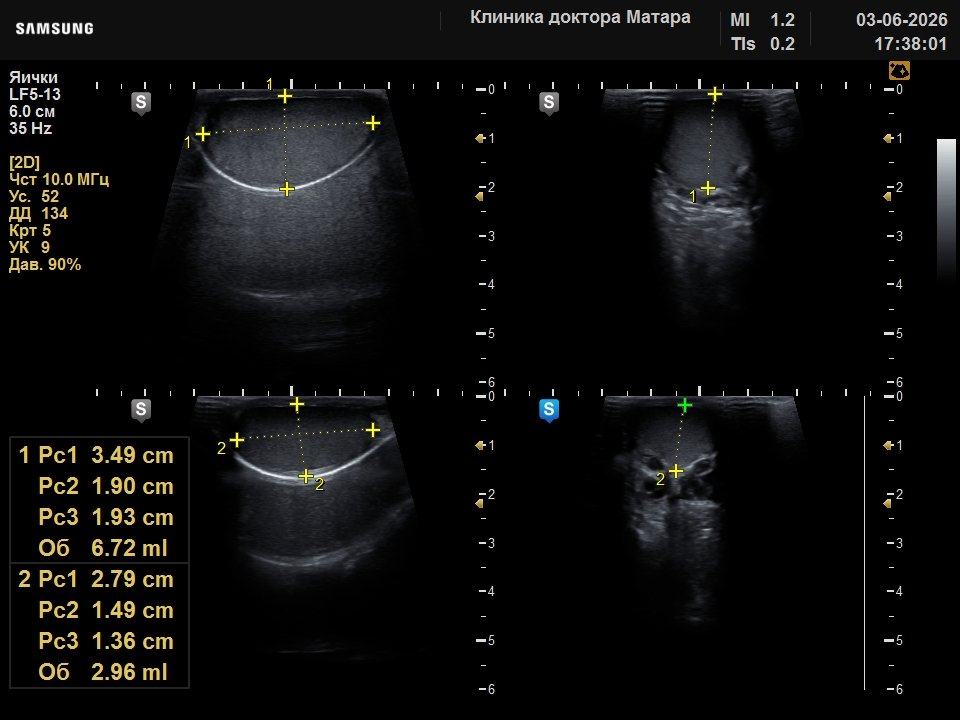This screenshot has width=960, height=720.
Task: Click the blue S probe orientation marker
Action: click(x=549, y=410)
